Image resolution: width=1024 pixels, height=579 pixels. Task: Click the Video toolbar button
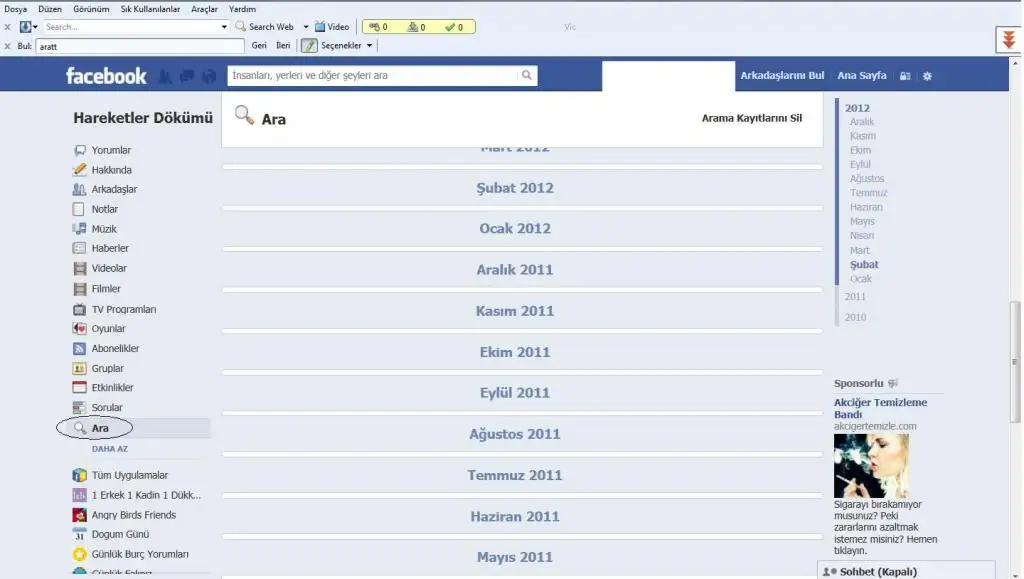(332, 27)
